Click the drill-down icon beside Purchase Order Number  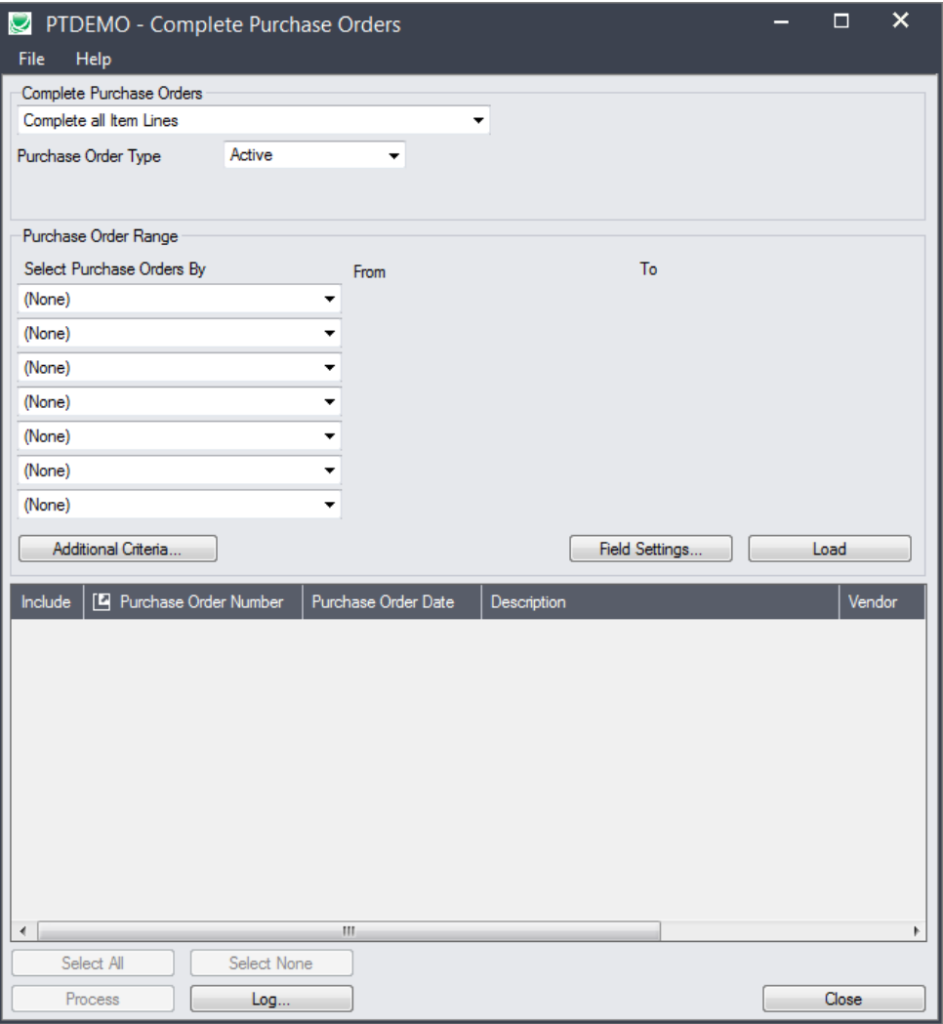tap(101, 601)
